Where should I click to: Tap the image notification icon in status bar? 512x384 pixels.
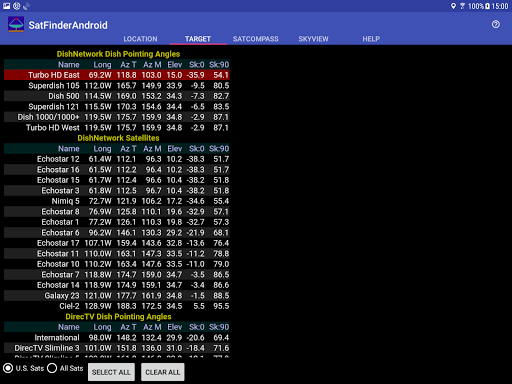(7, 6)
